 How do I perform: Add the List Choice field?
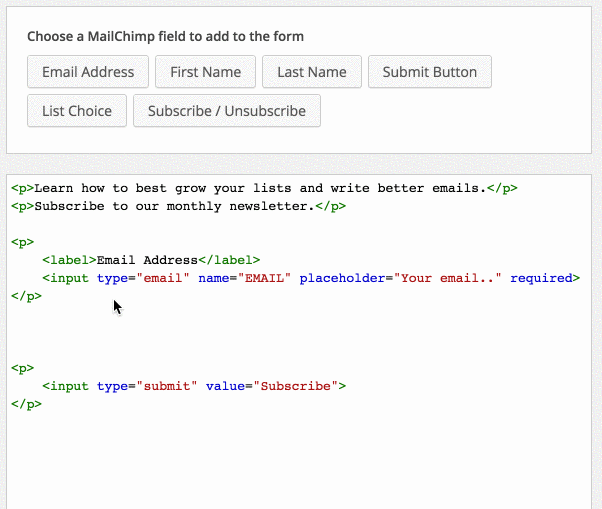tap(77, 111)
